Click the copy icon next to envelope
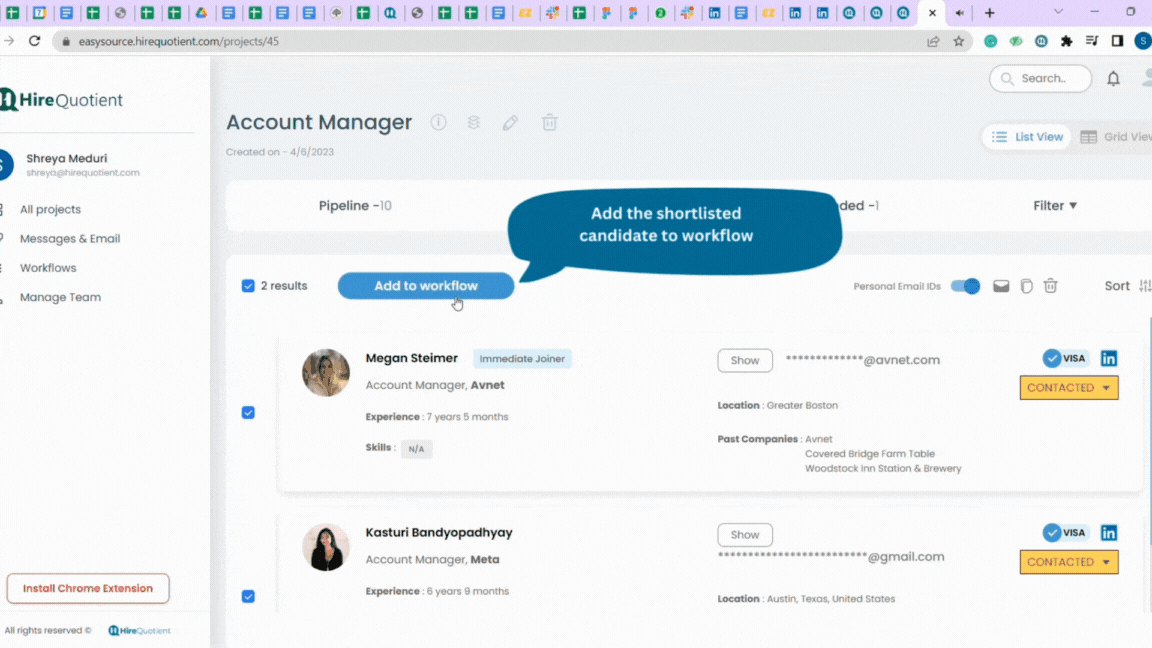1152x648 pixels. tap(1026, 286)
